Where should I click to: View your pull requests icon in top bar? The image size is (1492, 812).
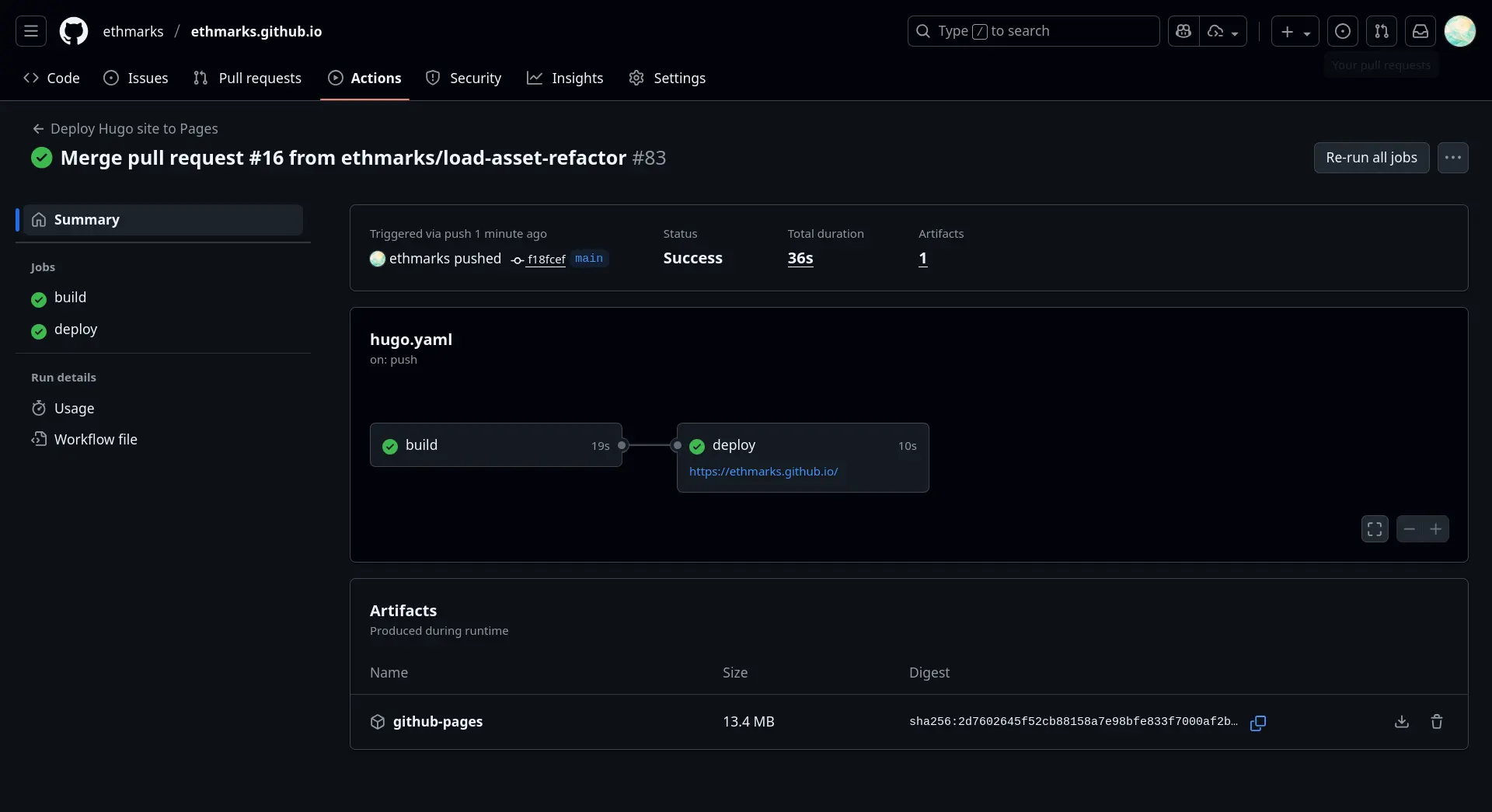pos(1382,31)
